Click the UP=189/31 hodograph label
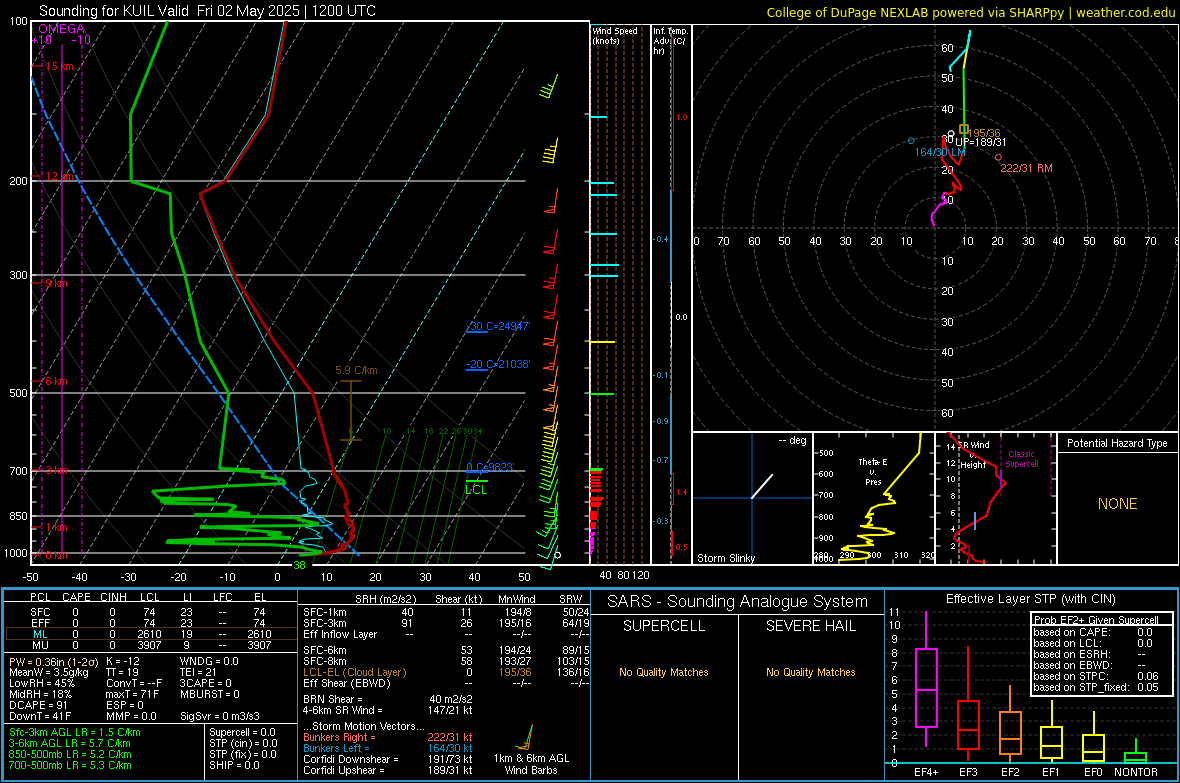Viewport: 1180px width, 783px height. (981, 142)
